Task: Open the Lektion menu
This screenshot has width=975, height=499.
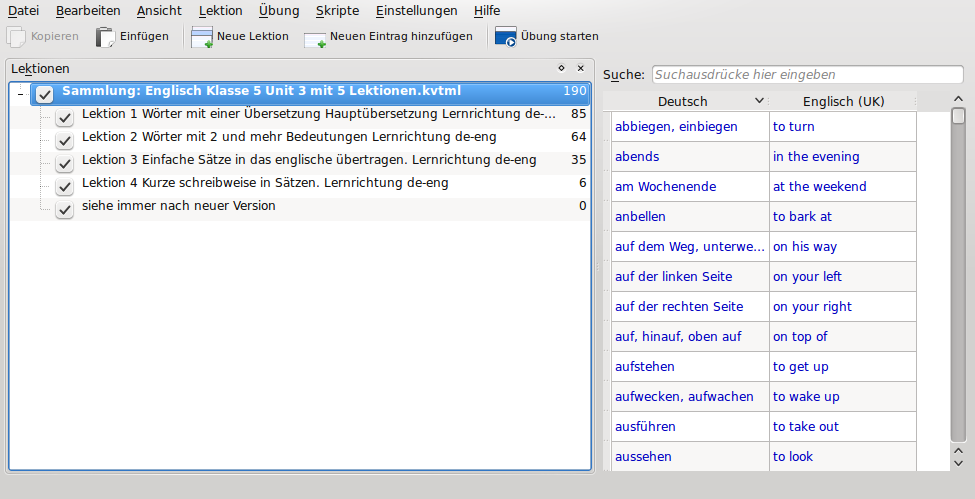Action: point(221,11)
